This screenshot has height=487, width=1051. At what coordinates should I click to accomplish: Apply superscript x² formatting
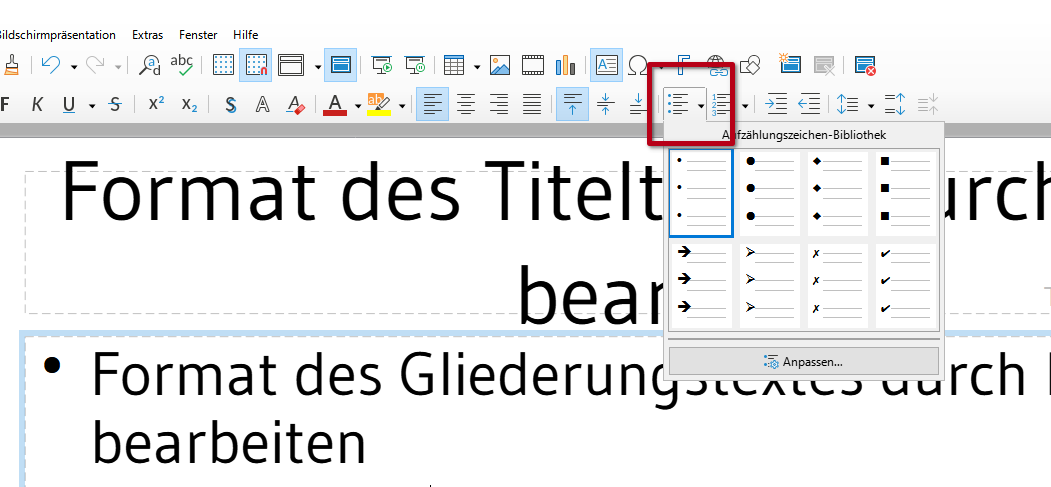[157, 104]
